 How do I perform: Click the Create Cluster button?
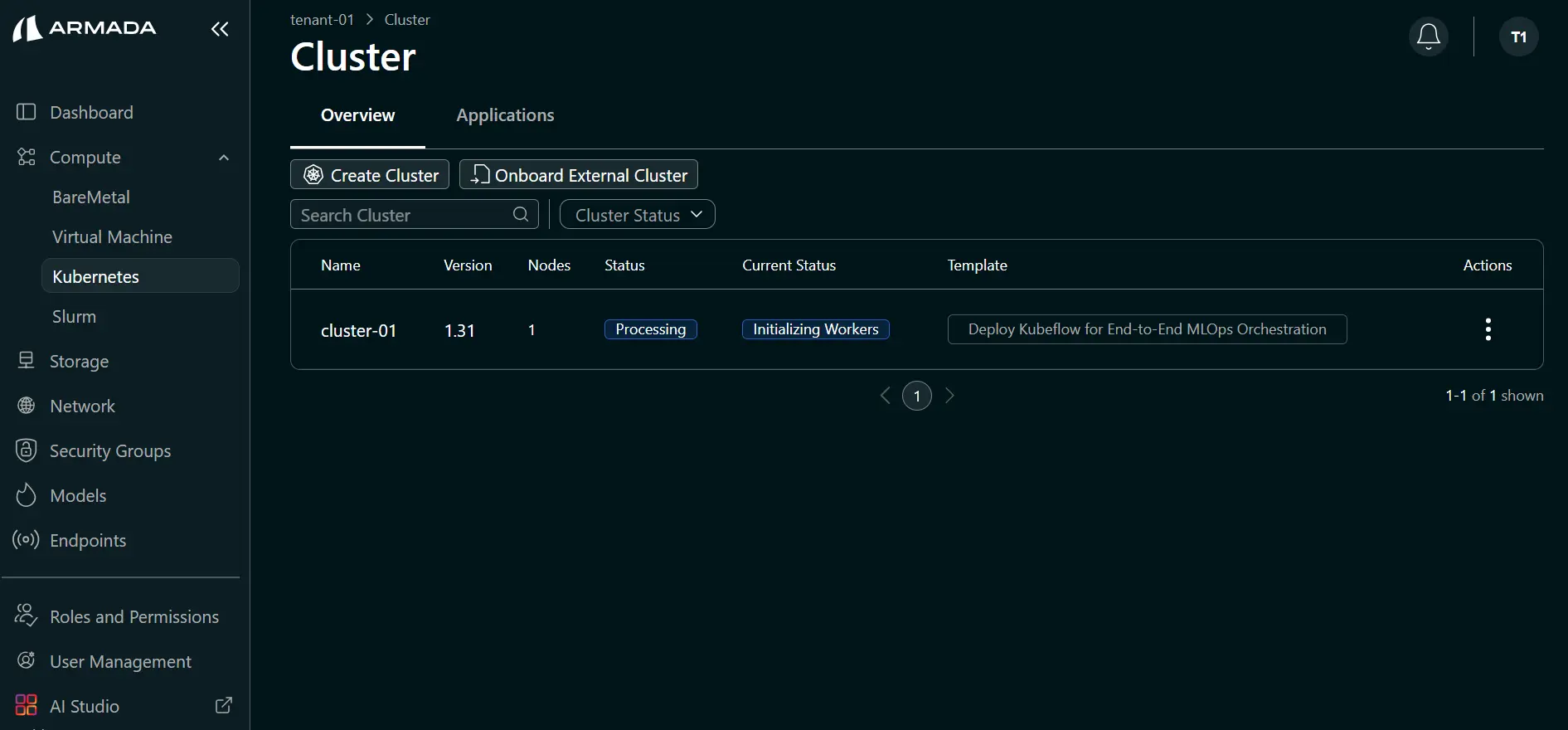tap(370, 174)
